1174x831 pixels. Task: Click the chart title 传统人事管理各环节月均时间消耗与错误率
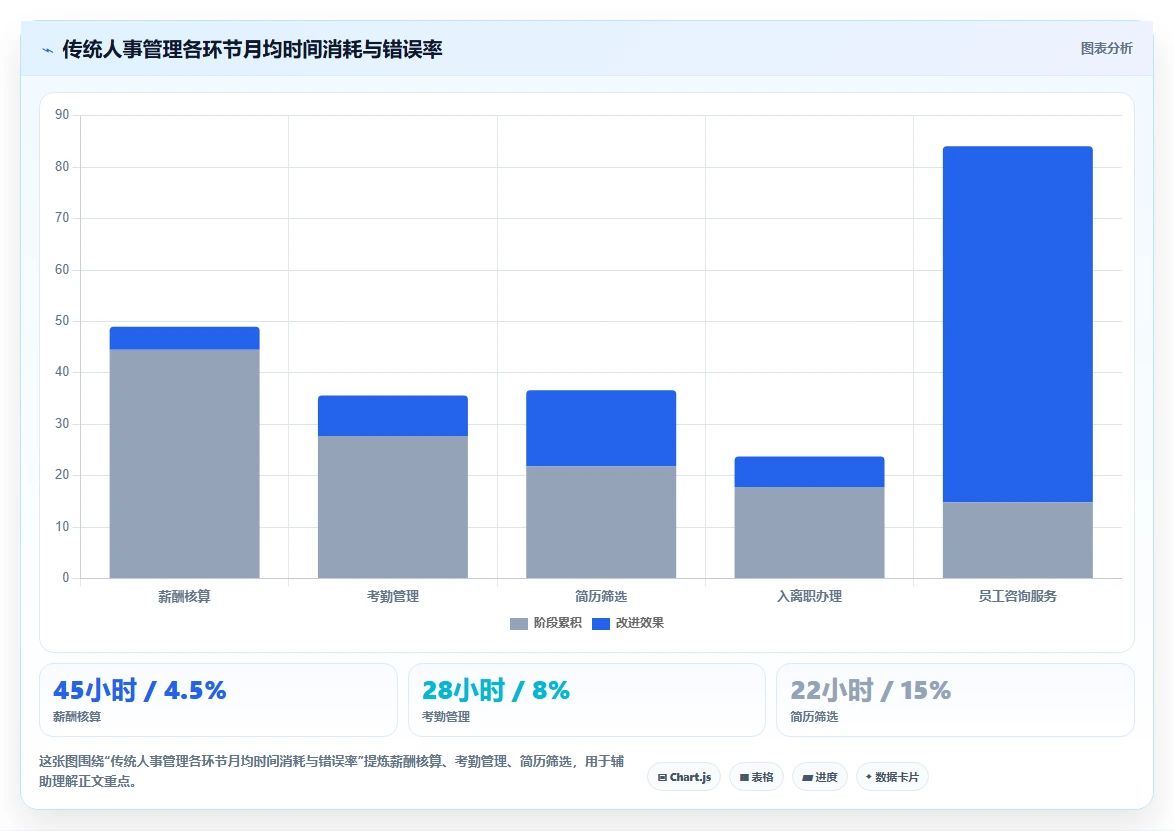tap(252, 49)
